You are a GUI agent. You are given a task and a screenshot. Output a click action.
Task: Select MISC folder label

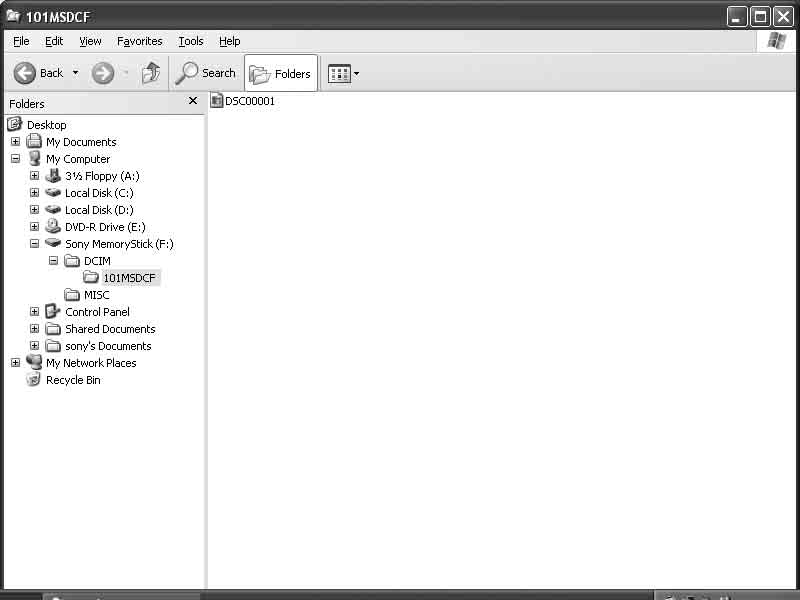point(96,295)
